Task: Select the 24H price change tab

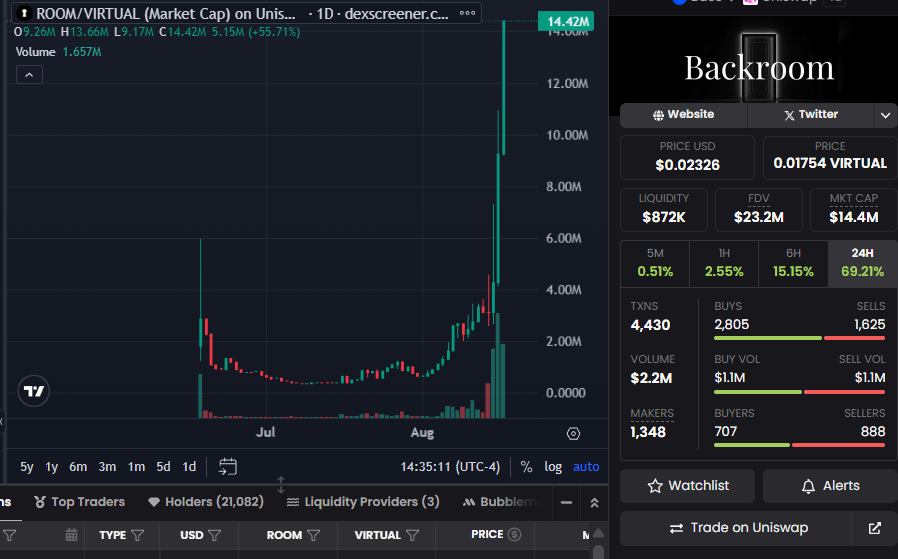Action: click(x=862, y=263)
